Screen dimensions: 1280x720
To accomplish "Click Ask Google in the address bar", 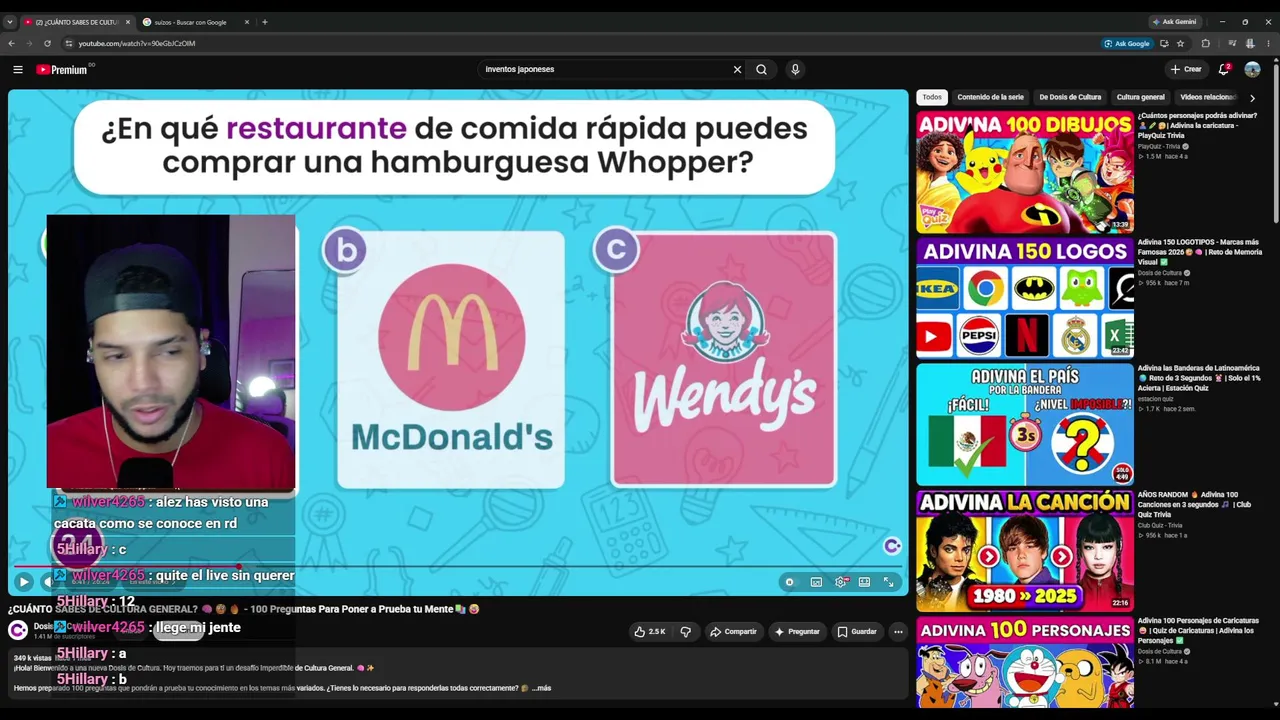I will tap(1127, 43).
